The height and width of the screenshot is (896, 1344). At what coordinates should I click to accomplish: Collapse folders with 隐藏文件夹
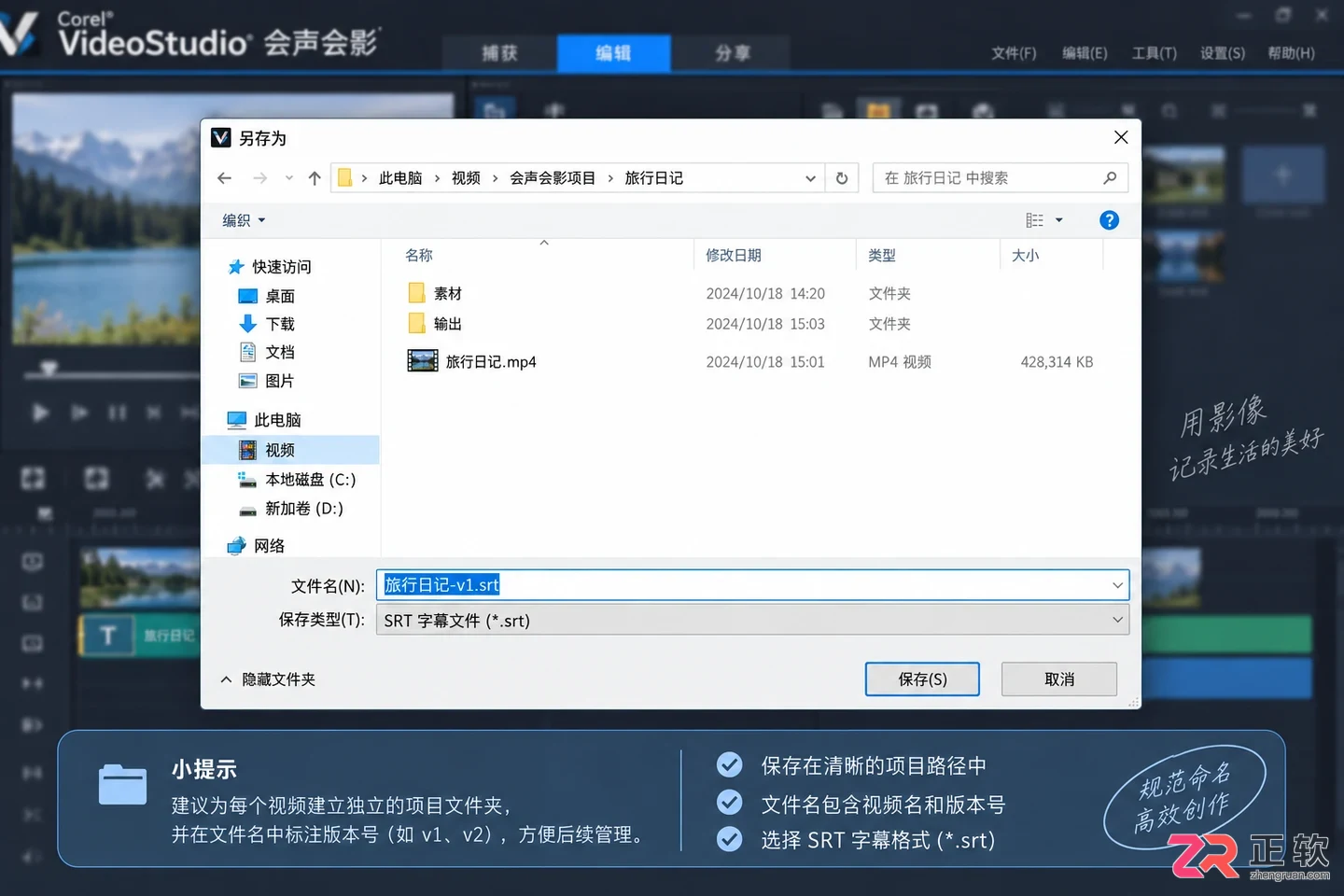pyautogui.click(x=269, y=679)
